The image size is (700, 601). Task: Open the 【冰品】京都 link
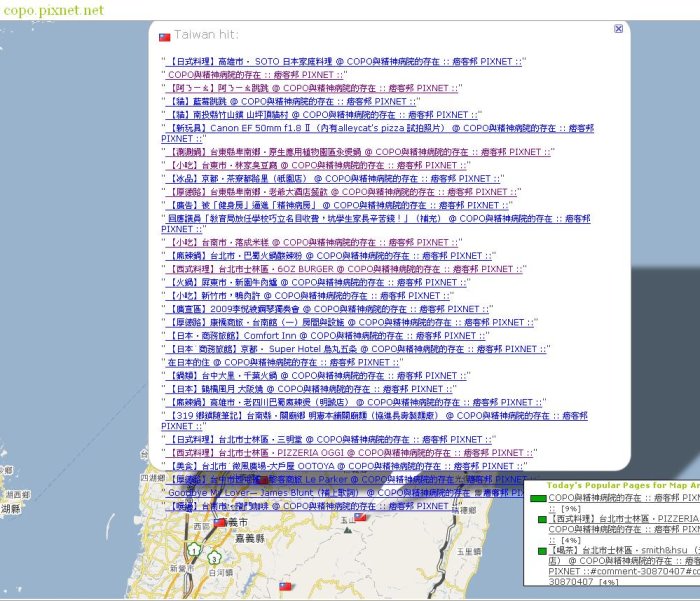coord(333,179)
